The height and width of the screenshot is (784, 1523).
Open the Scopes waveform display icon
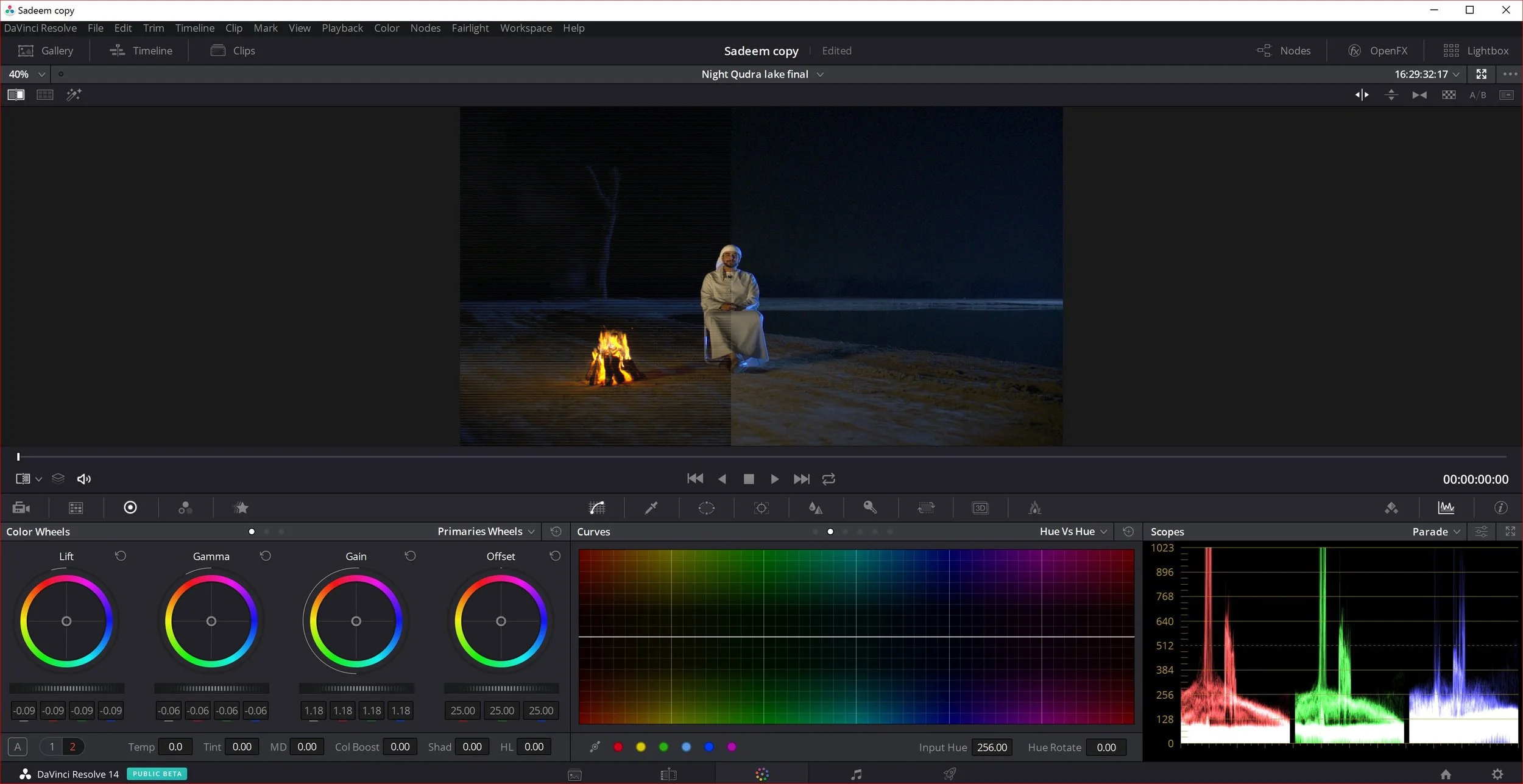[1447, 507]
